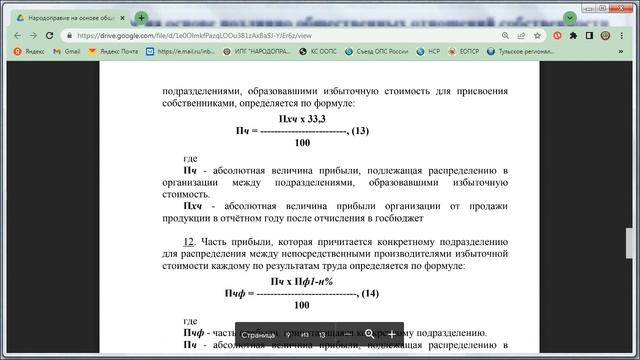Click the share page icon in address bar
Screen dimensions: 640x360
(521, 36)
